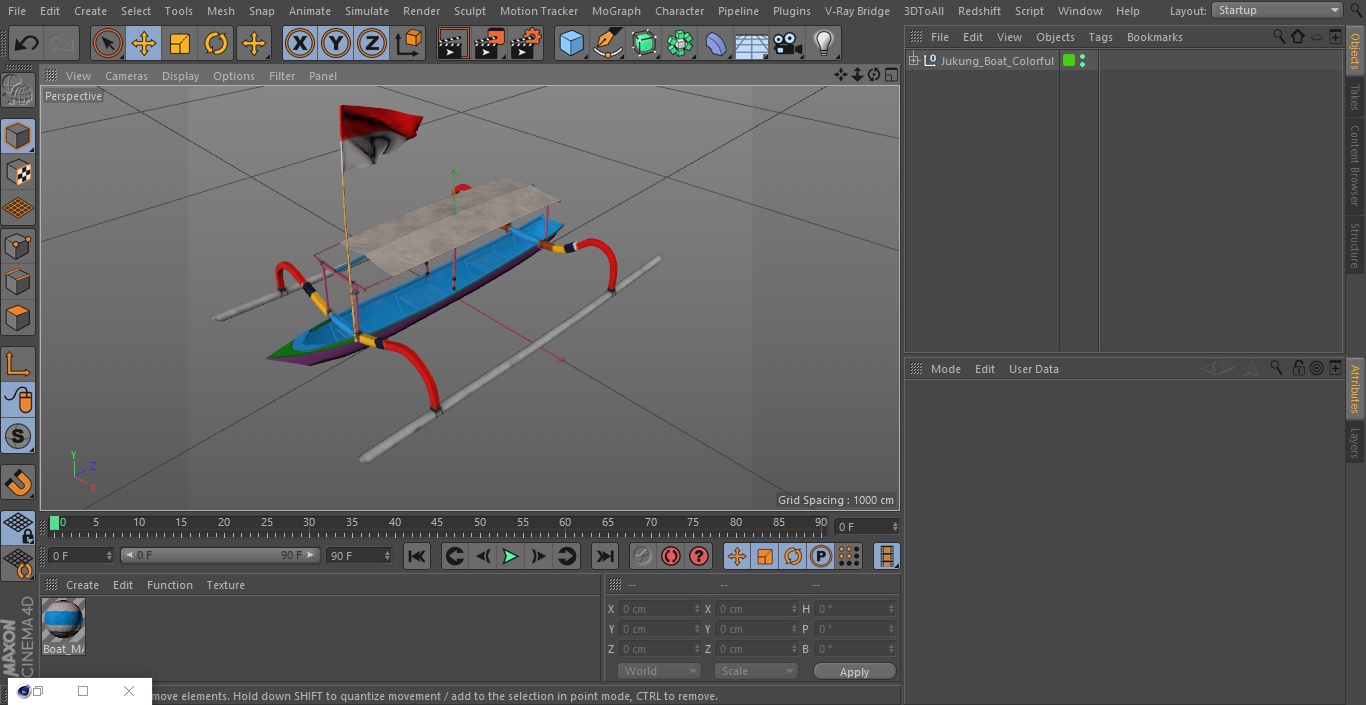Open the Sculpt menu
Image resolution: width=1366 pixels, height=705 pixels.
[x=469, y=11]
